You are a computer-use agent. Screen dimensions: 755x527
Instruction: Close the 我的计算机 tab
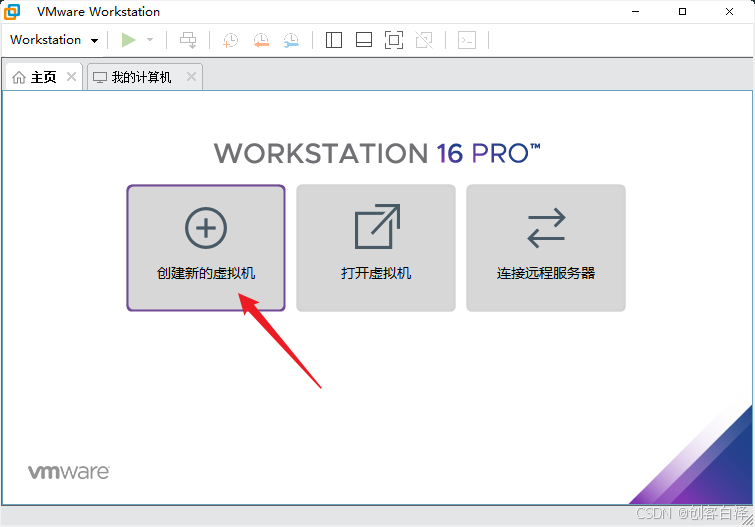click(x=191, y=76)
